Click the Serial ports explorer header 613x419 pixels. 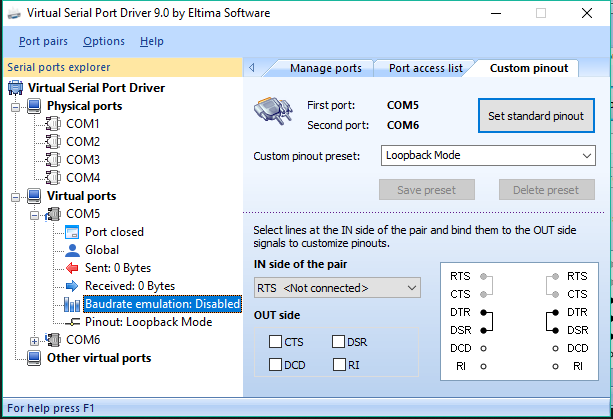(123, 67)
